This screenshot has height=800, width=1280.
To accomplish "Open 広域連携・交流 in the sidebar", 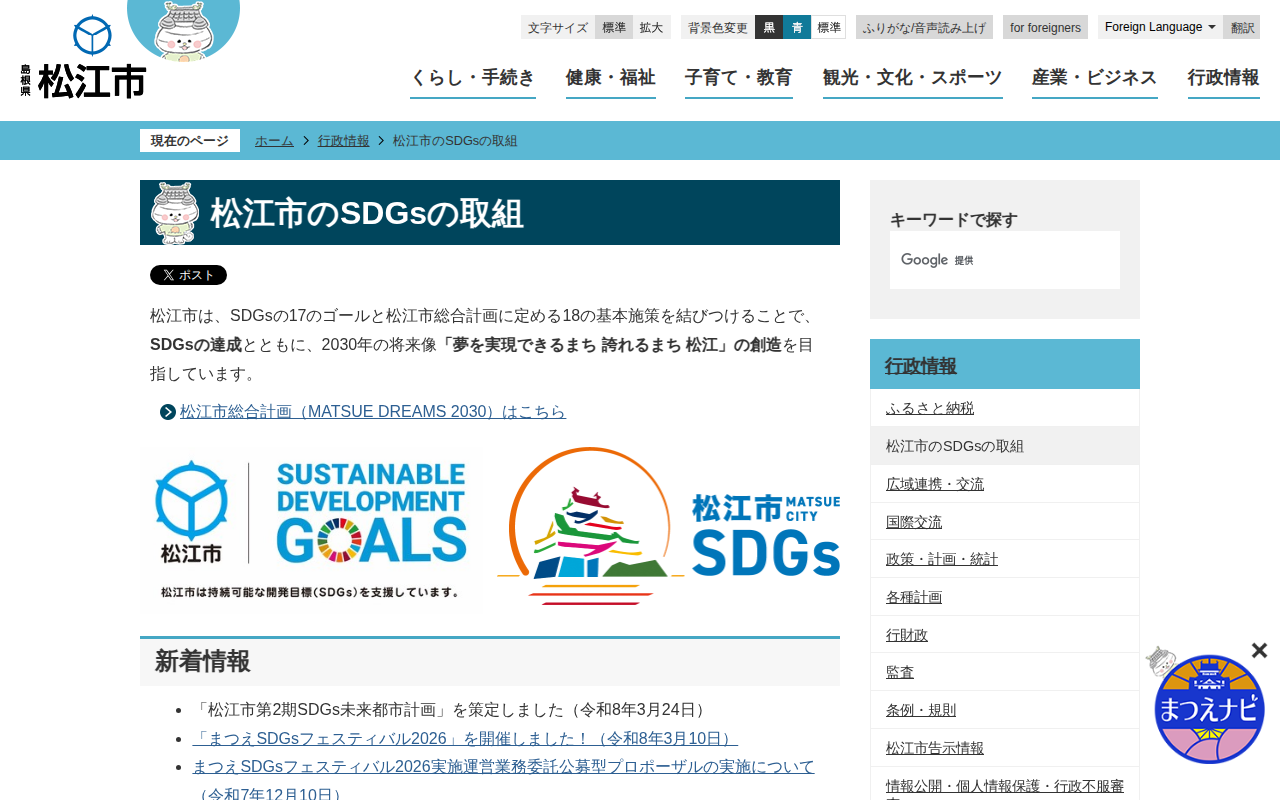I will [1005, 484].
